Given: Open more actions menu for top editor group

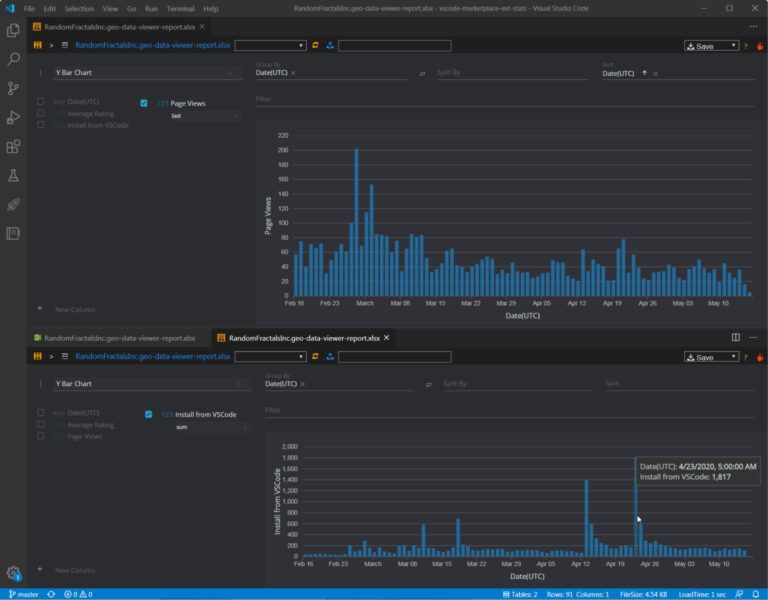Looking at the screenshot, I should (x=753, y=26).
